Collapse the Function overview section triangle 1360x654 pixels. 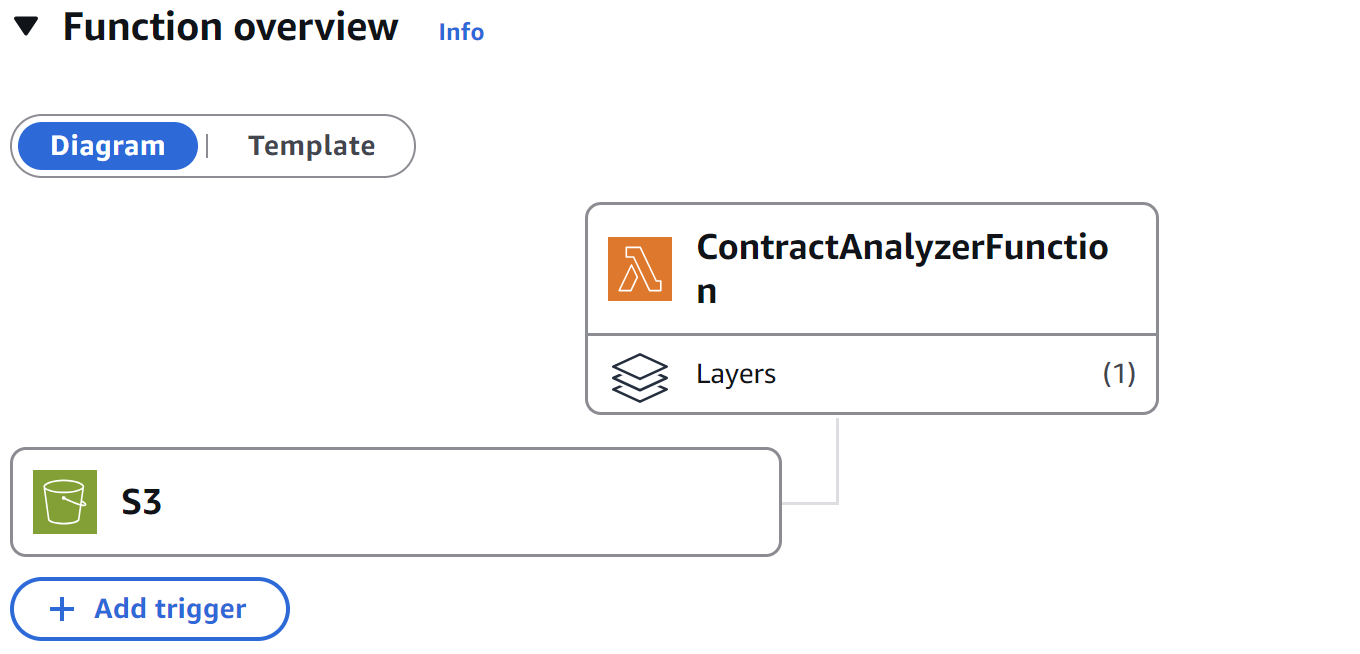click(27, 28)
